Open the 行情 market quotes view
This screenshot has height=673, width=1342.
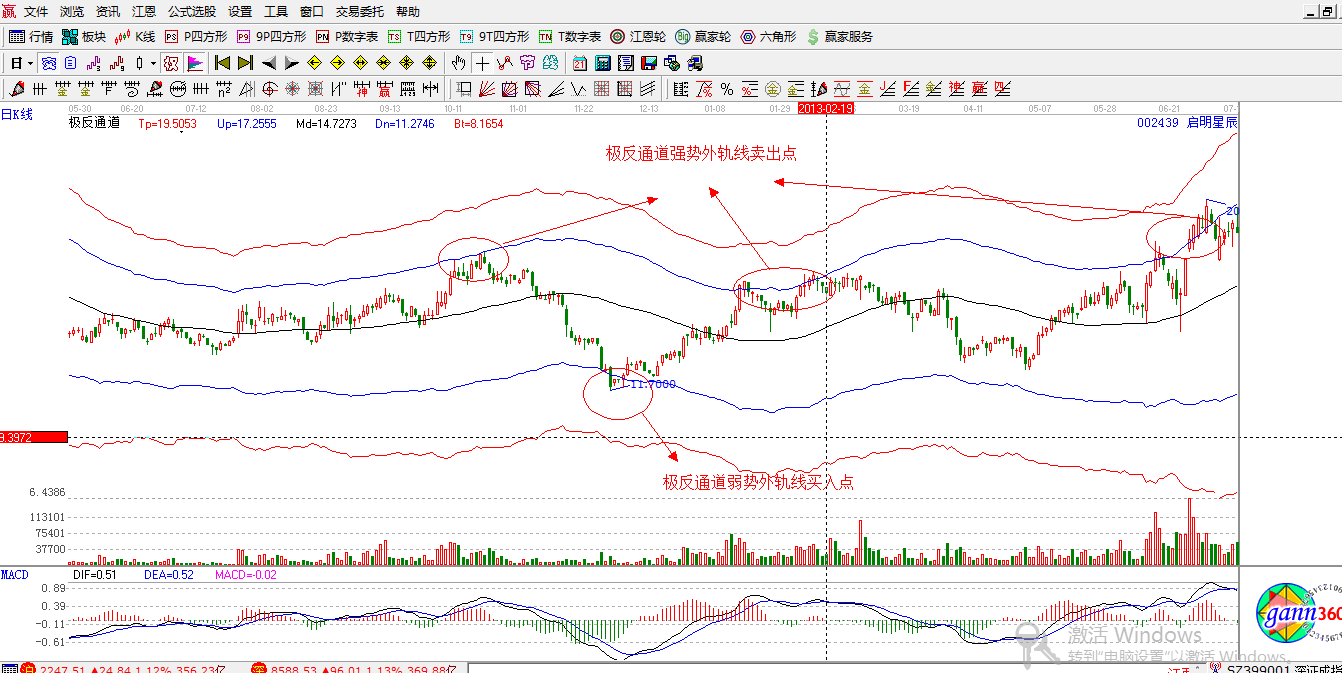pos(31,37)
